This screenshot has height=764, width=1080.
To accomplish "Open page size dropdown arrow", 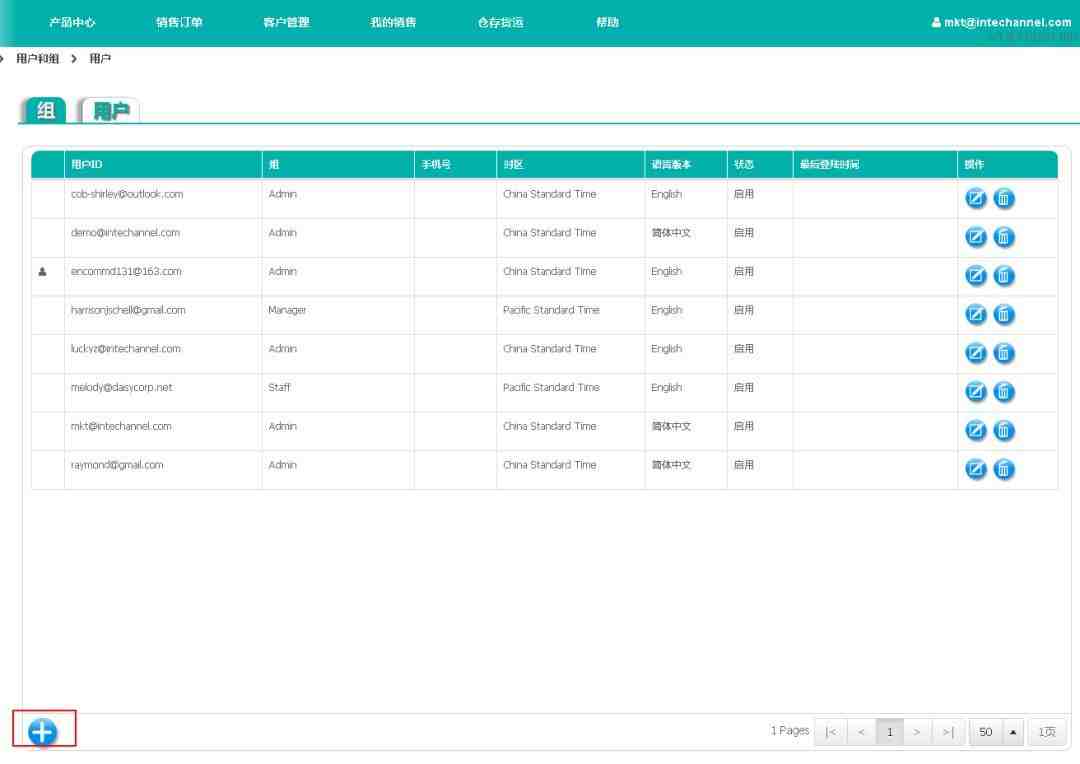I will click(1012, 732).
